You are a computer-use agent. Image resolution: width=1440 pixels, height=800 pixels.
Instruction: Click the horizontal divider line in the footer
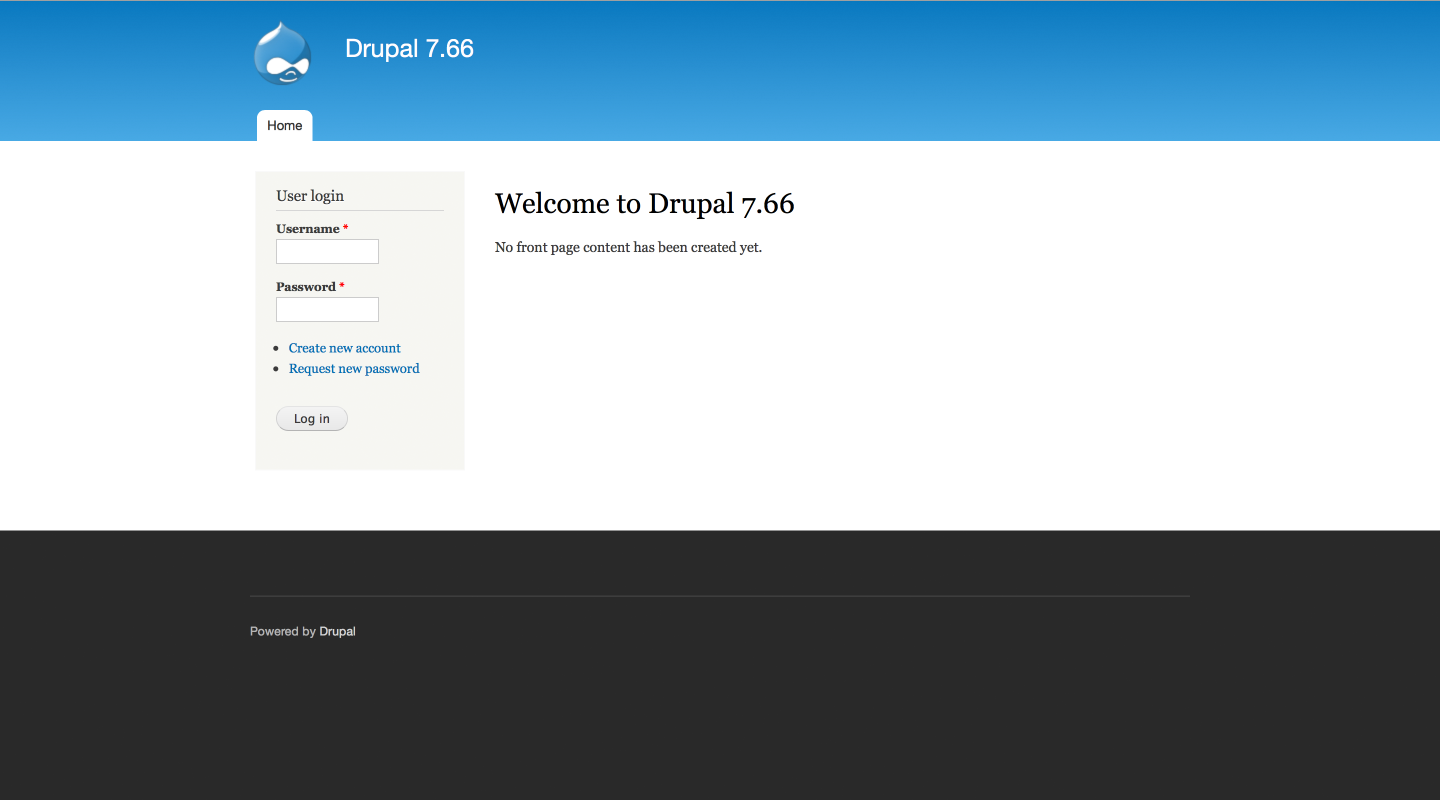click(x=720, y=596)
